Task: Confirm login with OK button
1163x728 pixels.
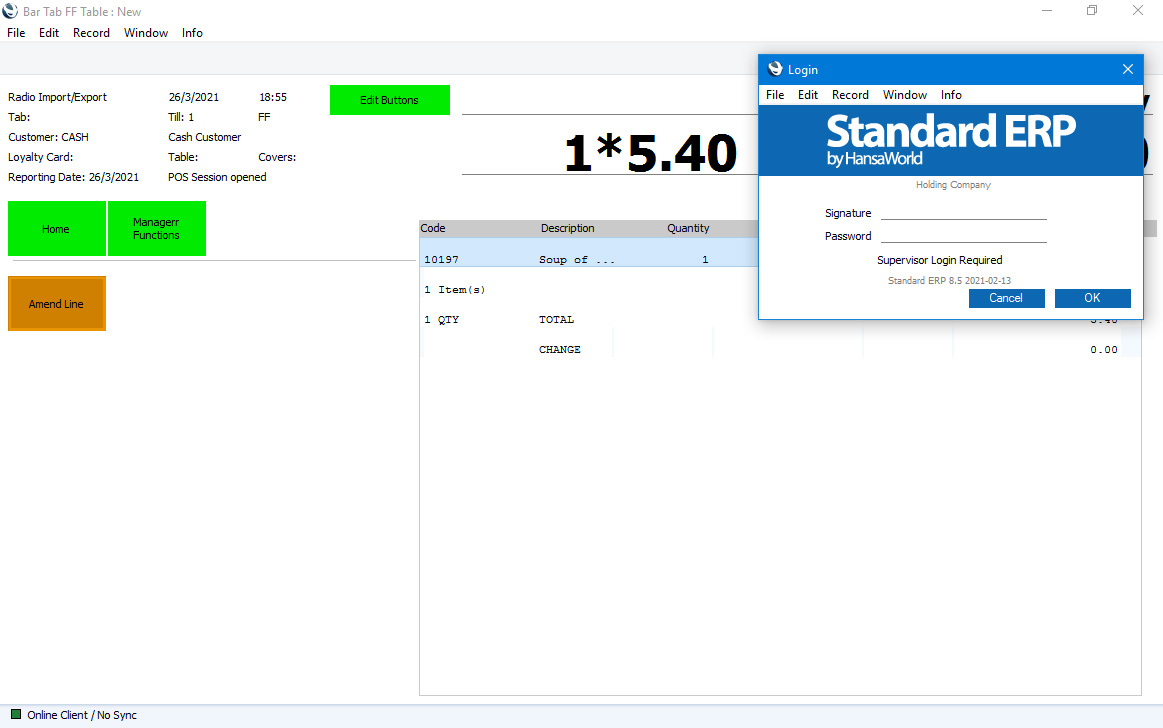Action: coord(1093,298)
